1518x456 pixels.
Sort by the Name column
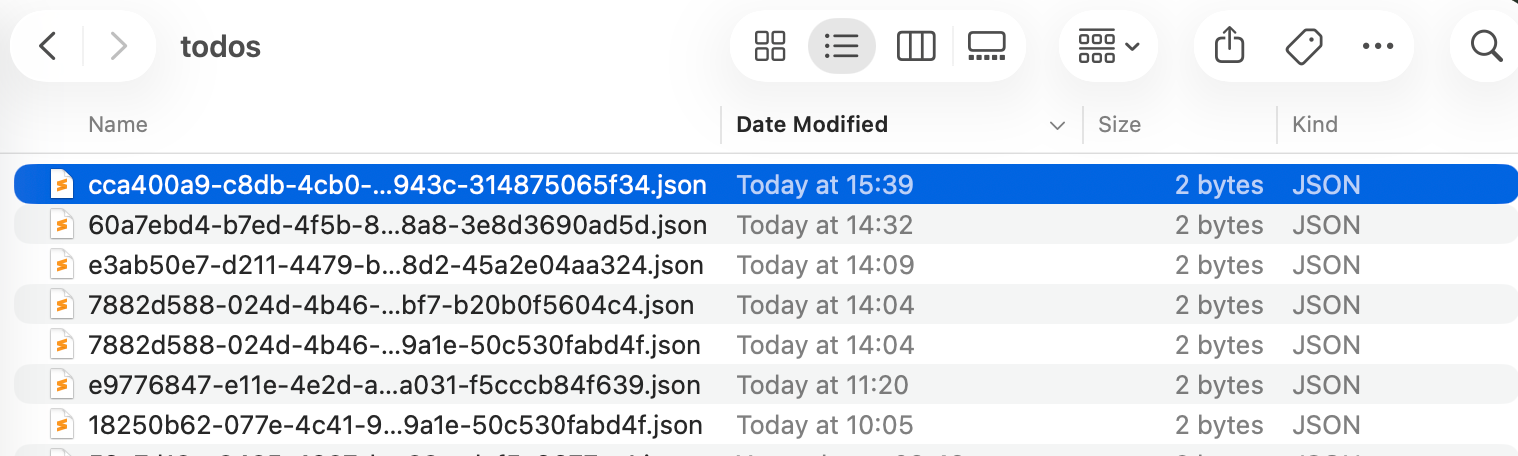(118, 124)
